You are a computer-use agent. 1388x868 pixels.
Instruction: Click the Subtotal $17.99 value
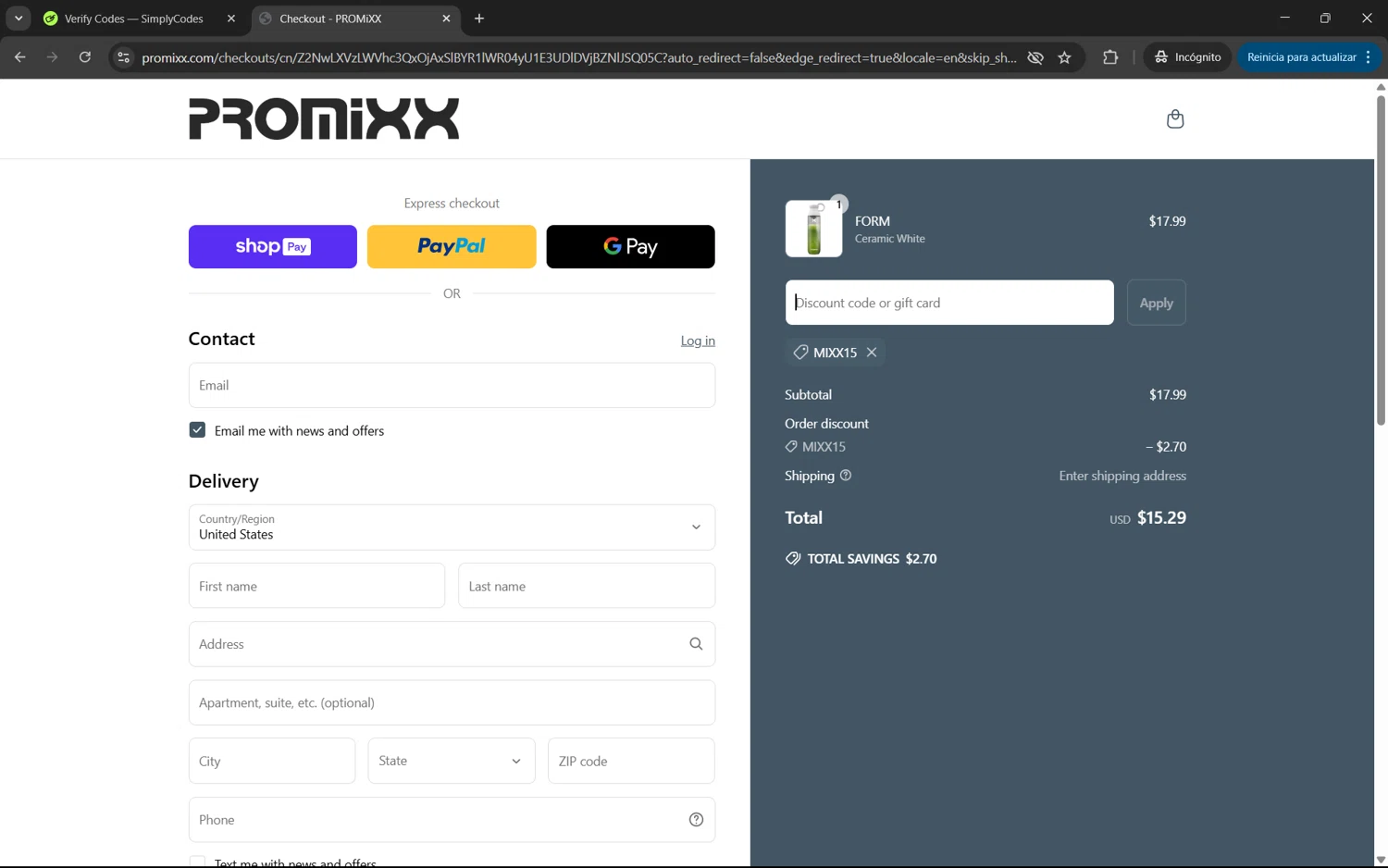(1168, 394)
